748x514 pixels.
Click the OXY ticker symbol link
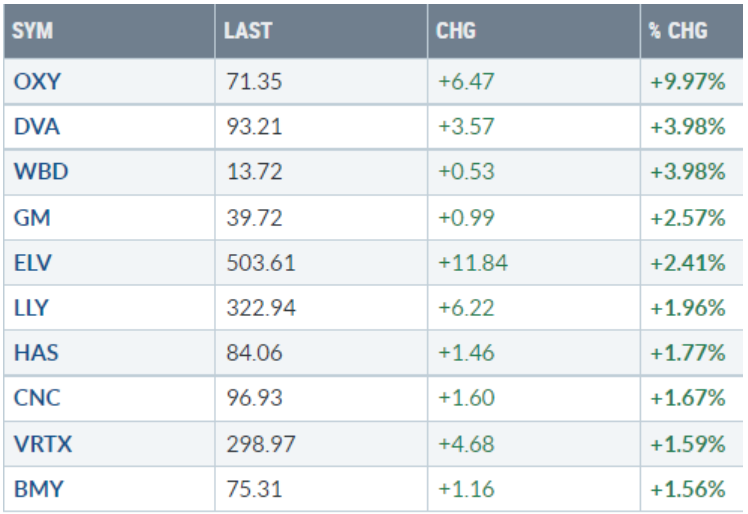[37, 82]
